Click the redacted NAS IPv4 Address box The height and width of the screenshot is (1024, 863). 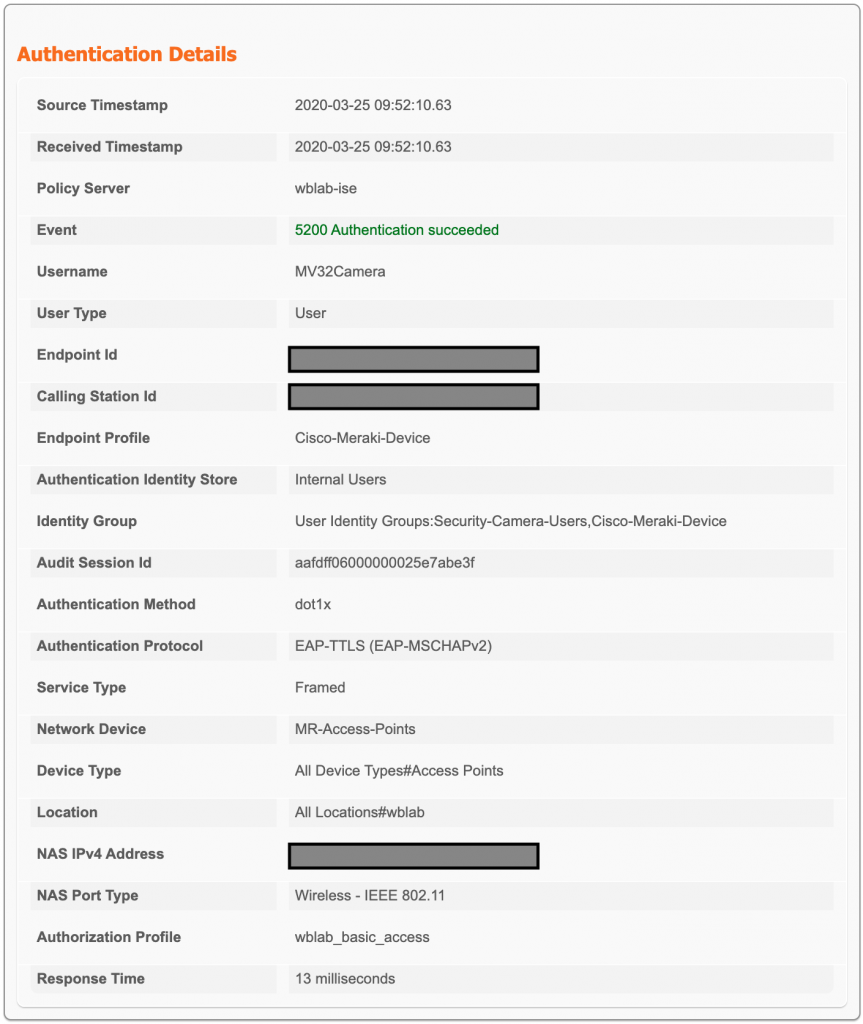click(414, 856)
